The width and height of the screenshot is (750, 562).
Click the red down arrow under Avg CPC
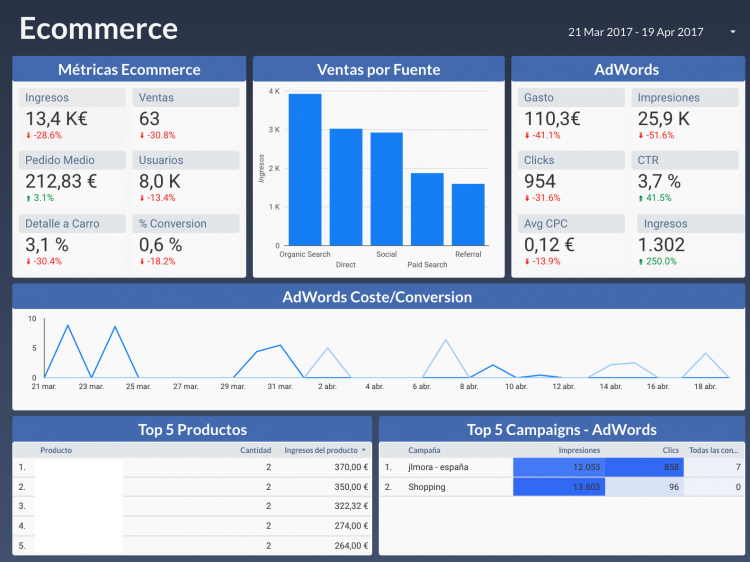click(x=528, y=261)
